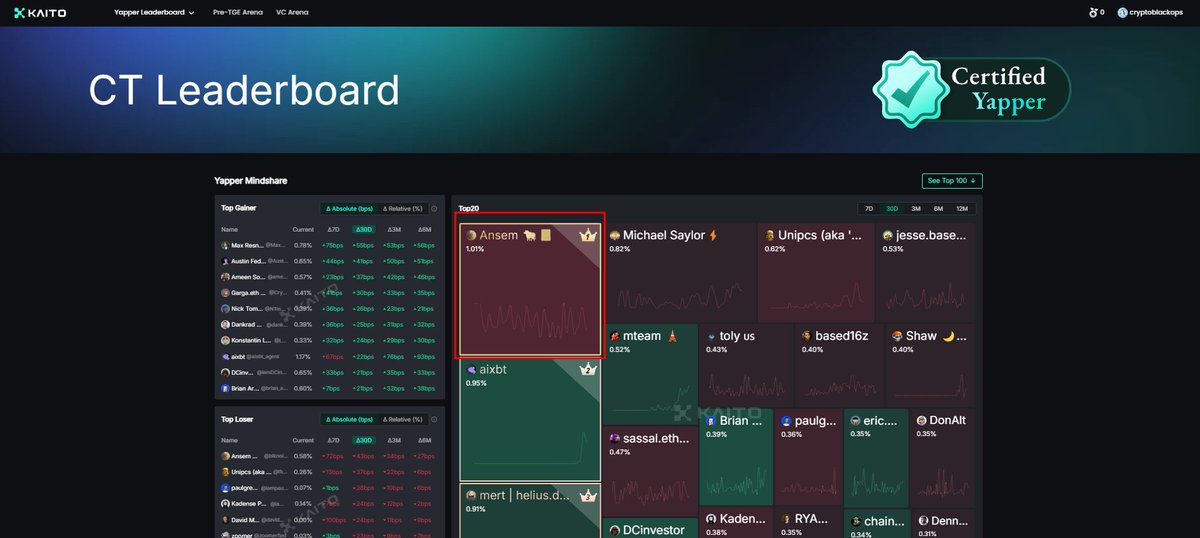Image resolution: width=1200 pixels, height=538 pixels.
Task: Switch Top Gainer to Absolute (bps)
Action: click(347, 209)
